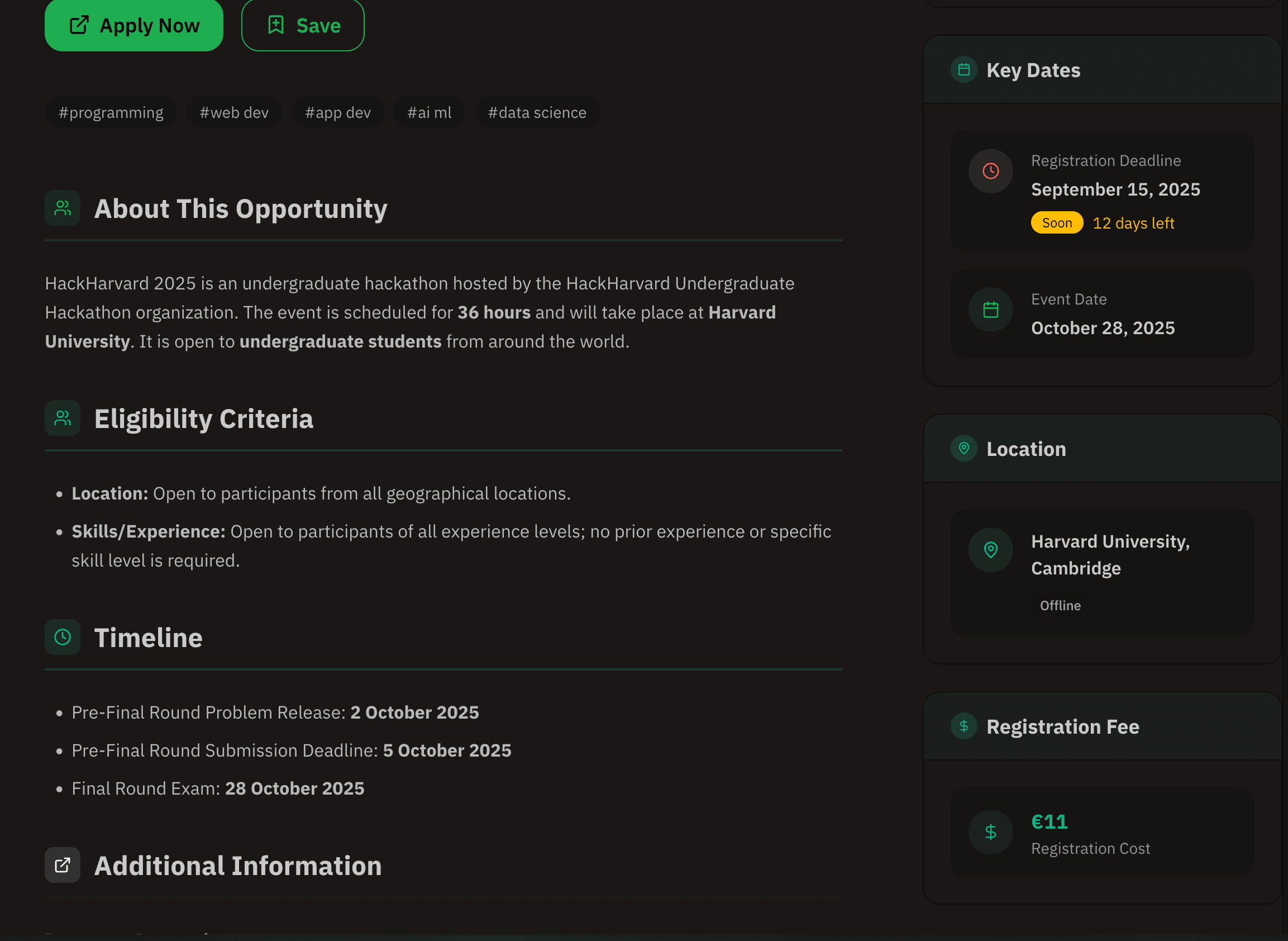This screenshot has height=941, width=1288.
Task: Click the Eligibility Criteria people icon
Action: (x=63, y=419)
